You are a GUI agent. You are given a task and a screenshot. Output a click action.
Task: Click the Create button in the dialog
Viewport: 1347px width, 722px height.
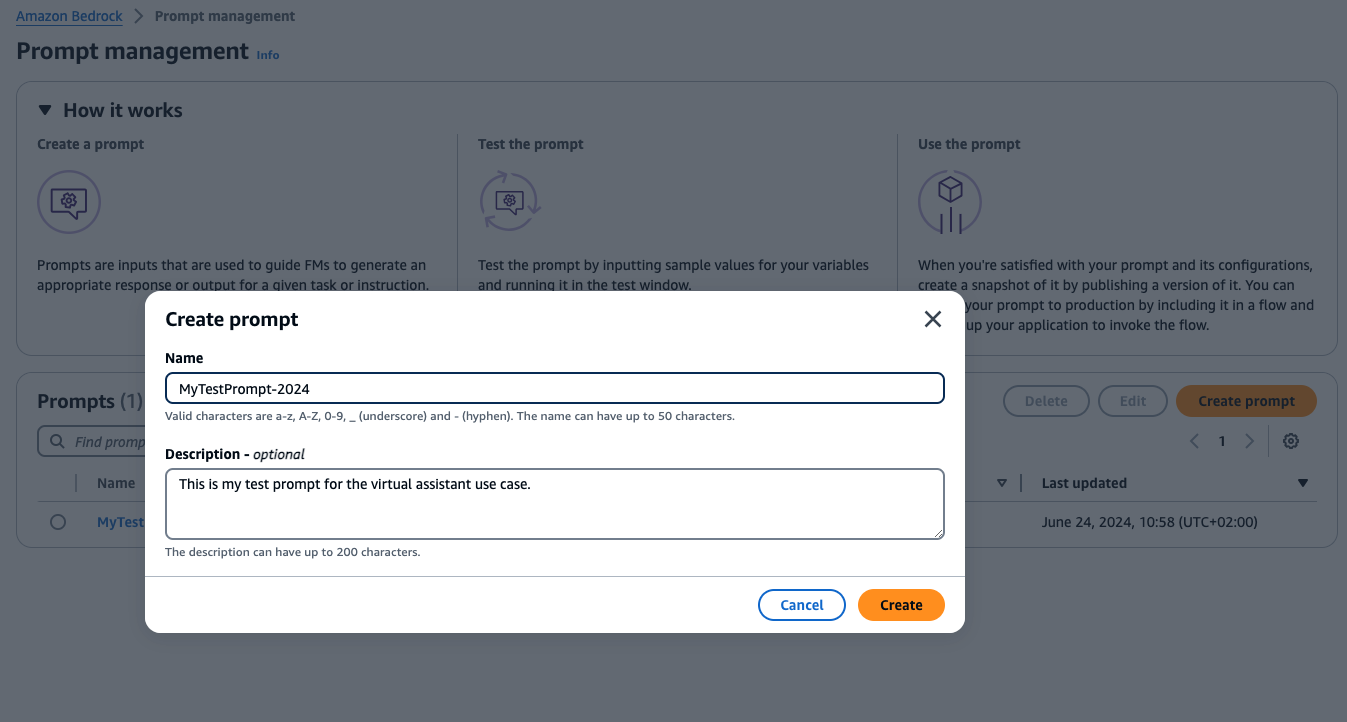coord(900,605)
